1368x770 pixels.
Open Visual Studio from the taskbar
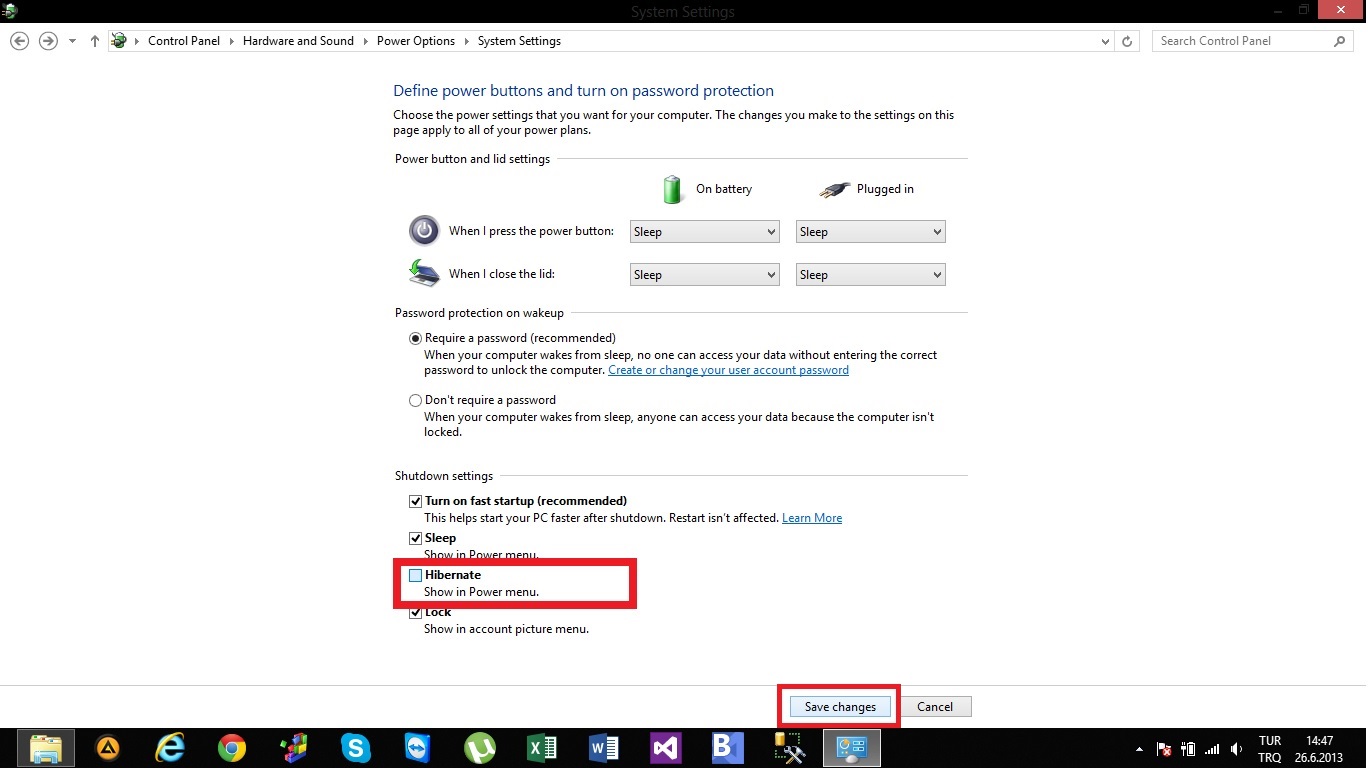pyautogui.click(x=665, y=748)
